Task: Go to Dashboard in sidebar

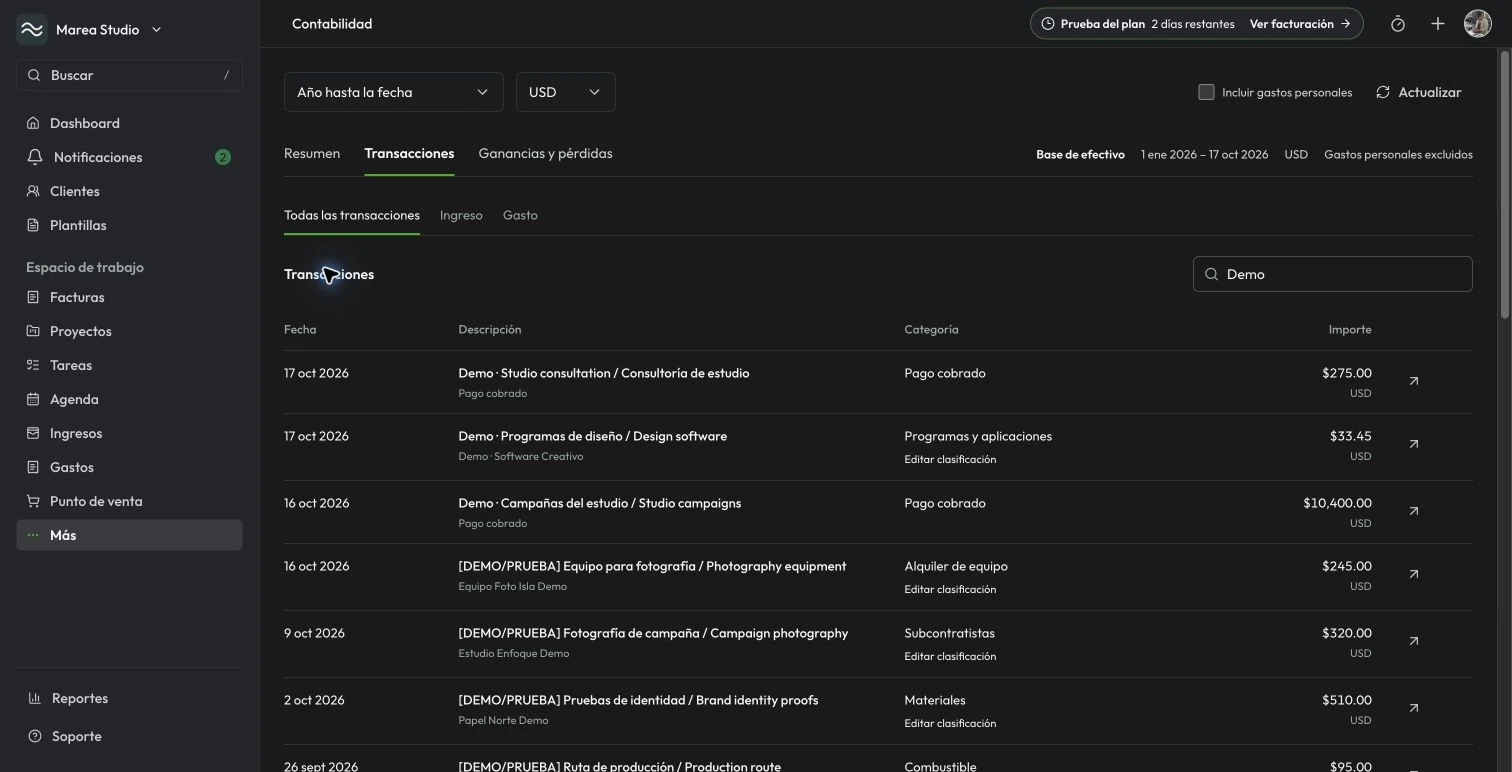Action: (129, 123)
